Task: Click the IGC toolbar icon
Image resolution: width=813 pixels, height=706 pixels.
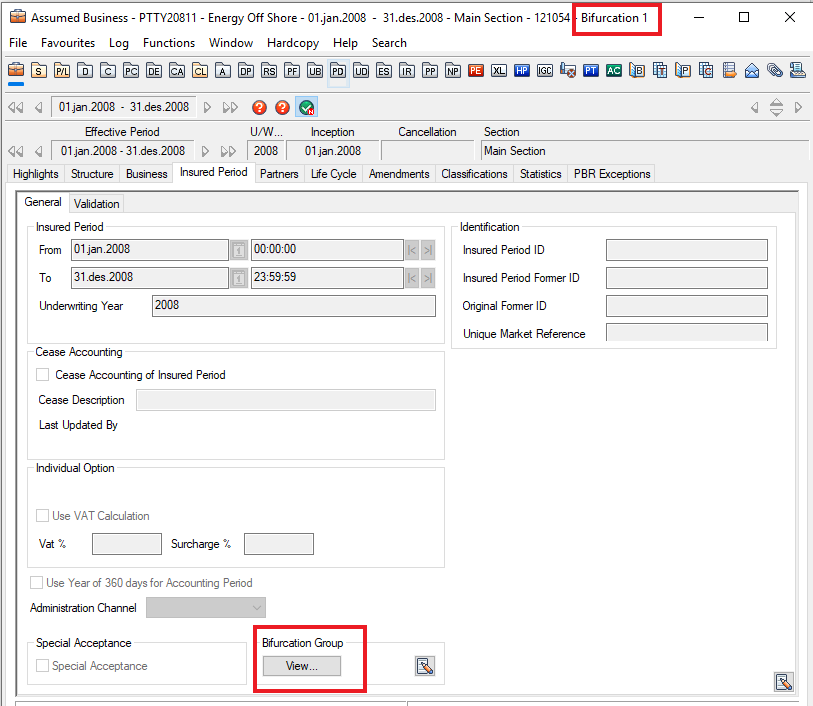Action: 545,70
